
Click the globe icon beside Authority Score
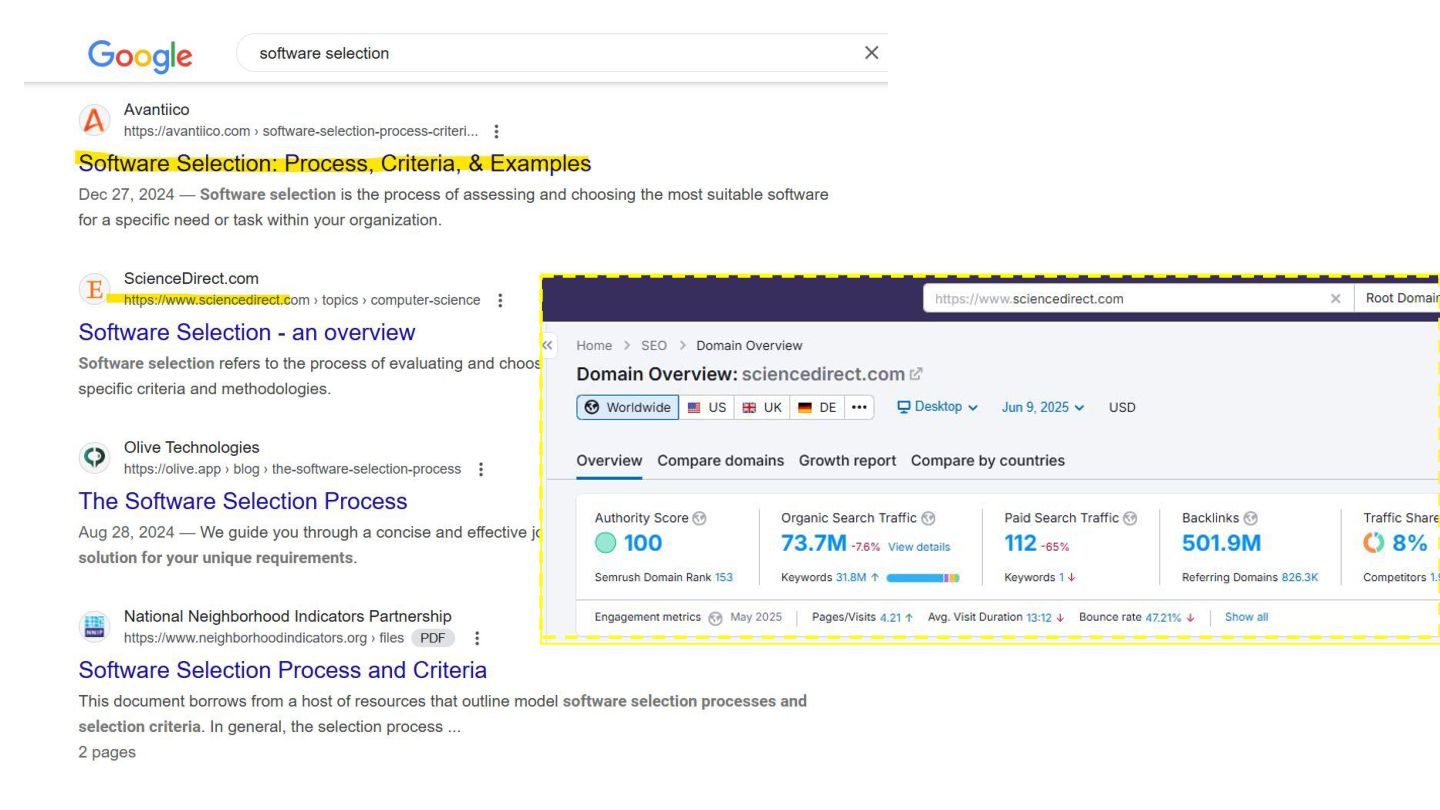[x=699, y=518]
